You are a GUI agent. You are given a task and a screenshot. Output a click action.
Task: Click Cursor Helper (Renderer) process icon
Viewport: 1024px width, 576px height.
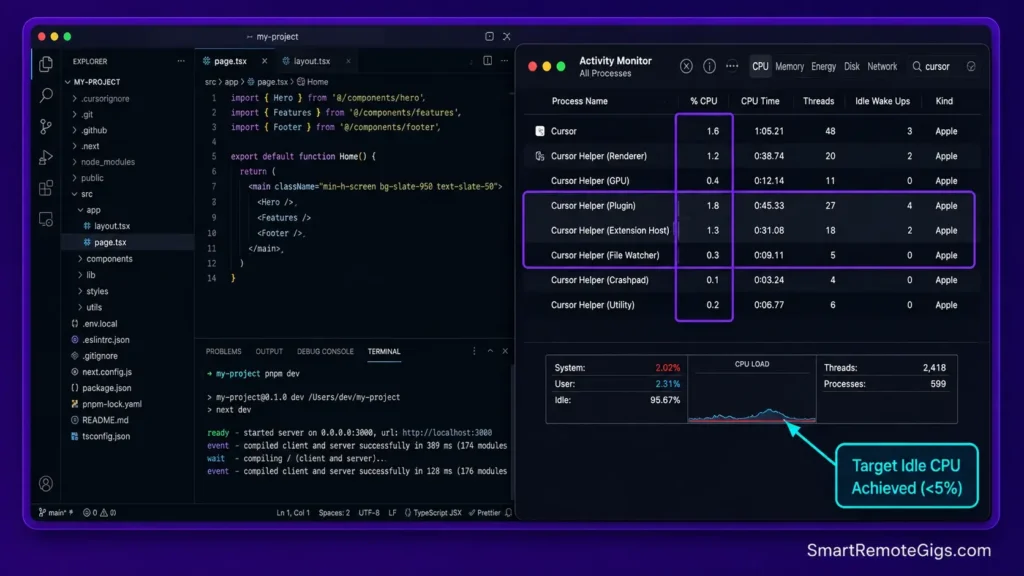(x=539, y=156)
